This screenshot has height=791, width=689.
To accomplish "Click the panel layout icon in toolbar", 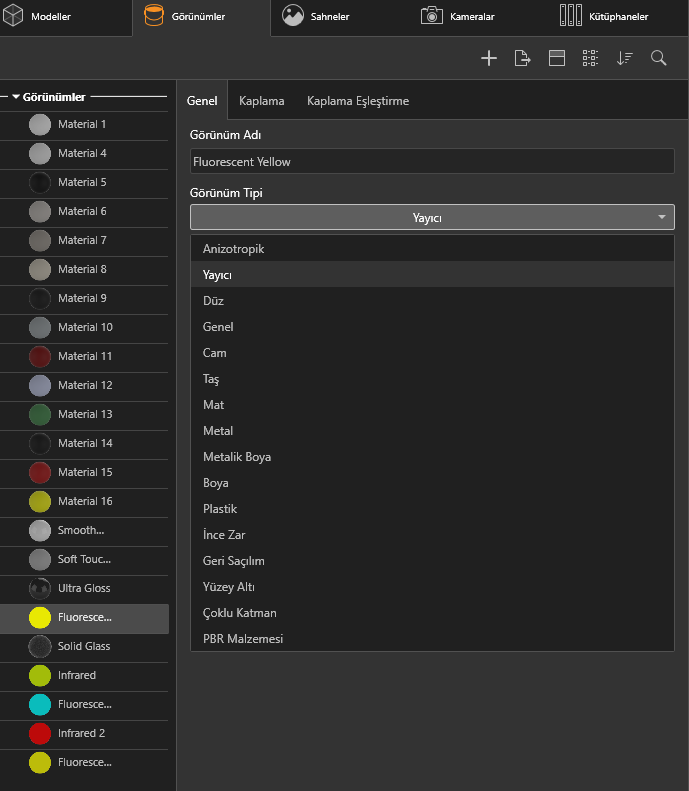I will point(557,59).
